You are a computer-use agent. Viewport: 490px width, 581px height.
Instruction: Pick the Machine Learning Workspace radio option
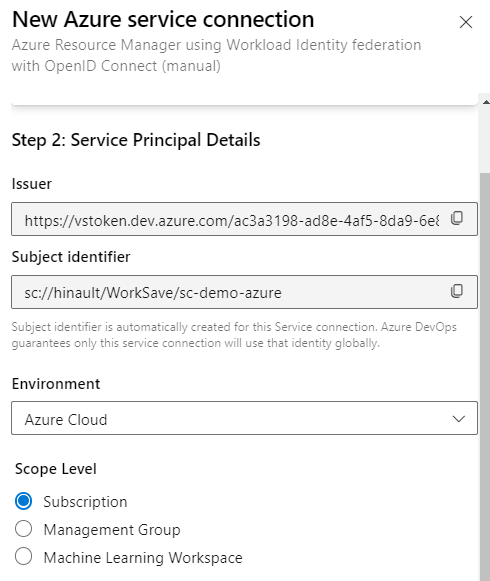pos(23,557)
